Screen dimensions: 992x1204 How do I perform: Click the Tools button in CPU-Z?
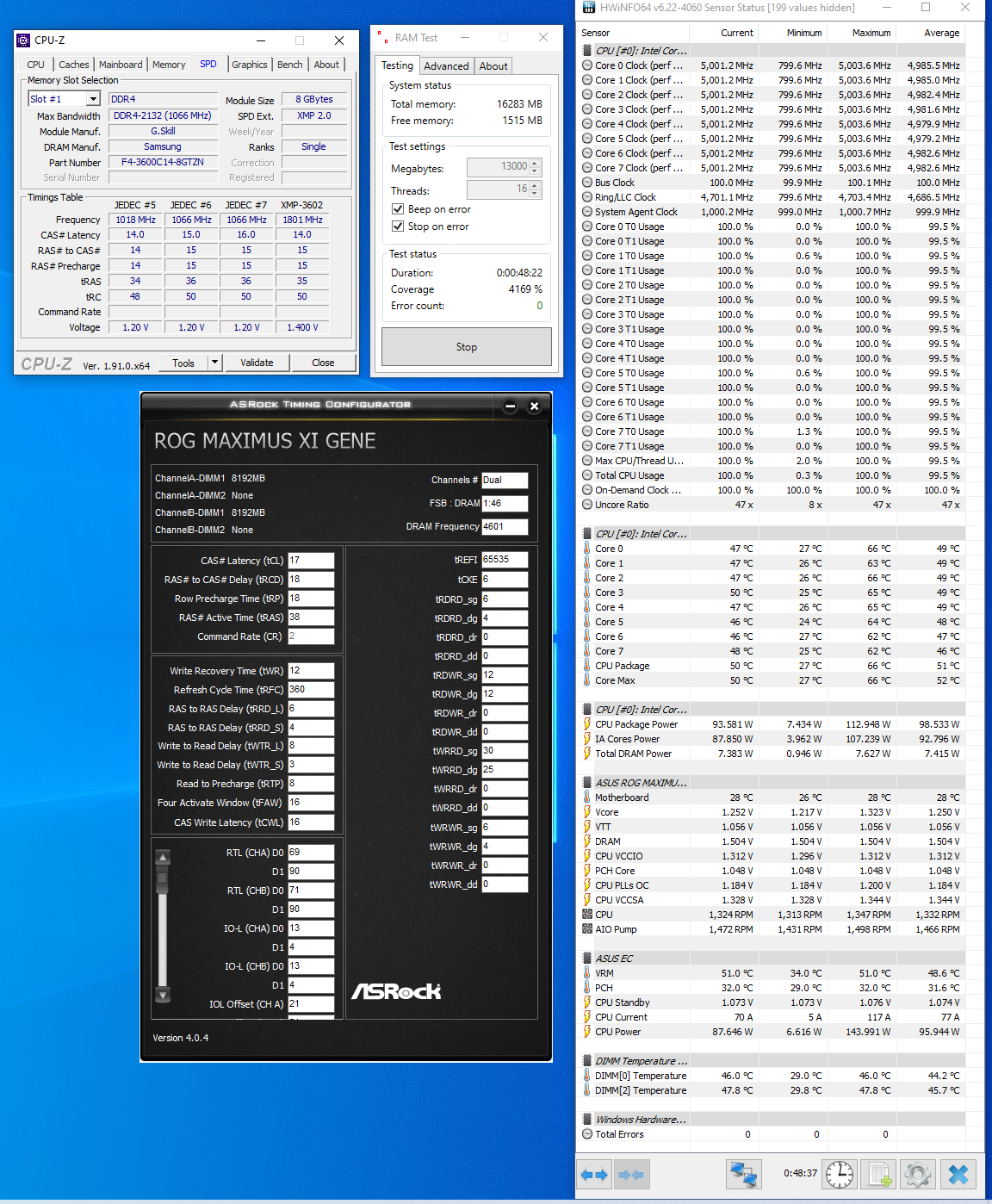pos(183,363)
